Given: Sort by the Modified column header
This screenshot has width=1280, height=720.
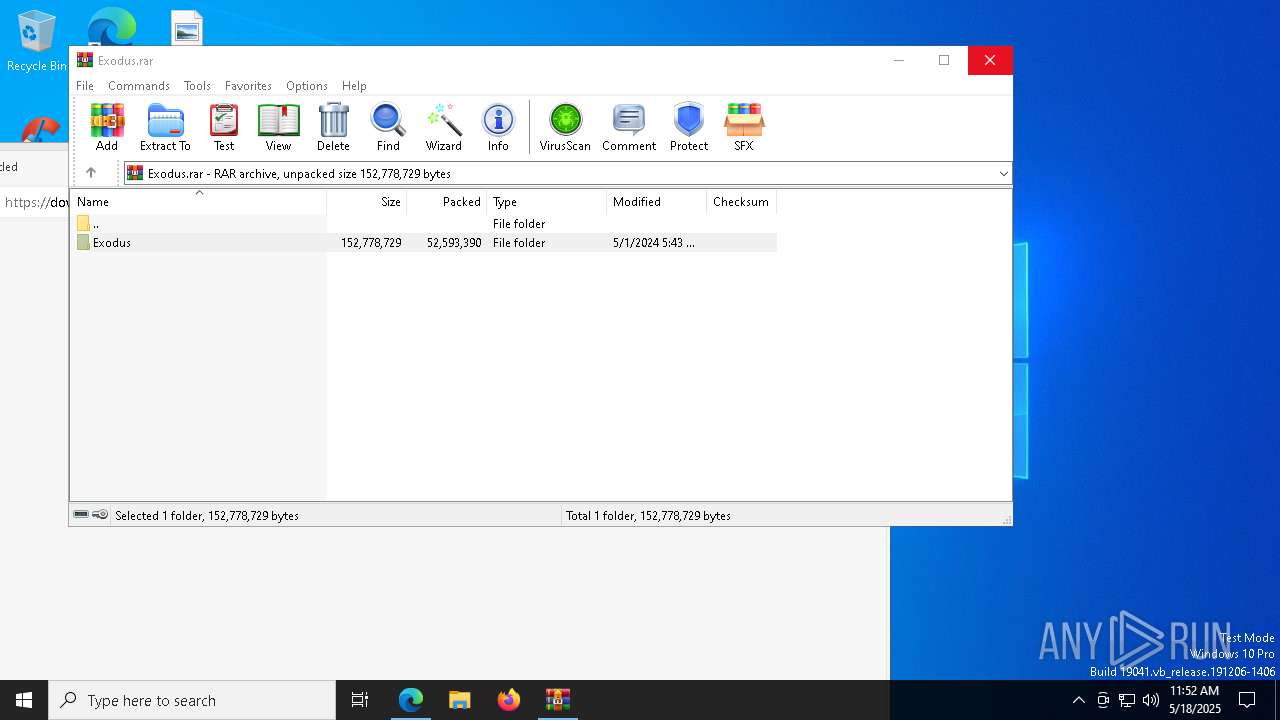Looking at the screenshot, I should (x=657, y=202).
